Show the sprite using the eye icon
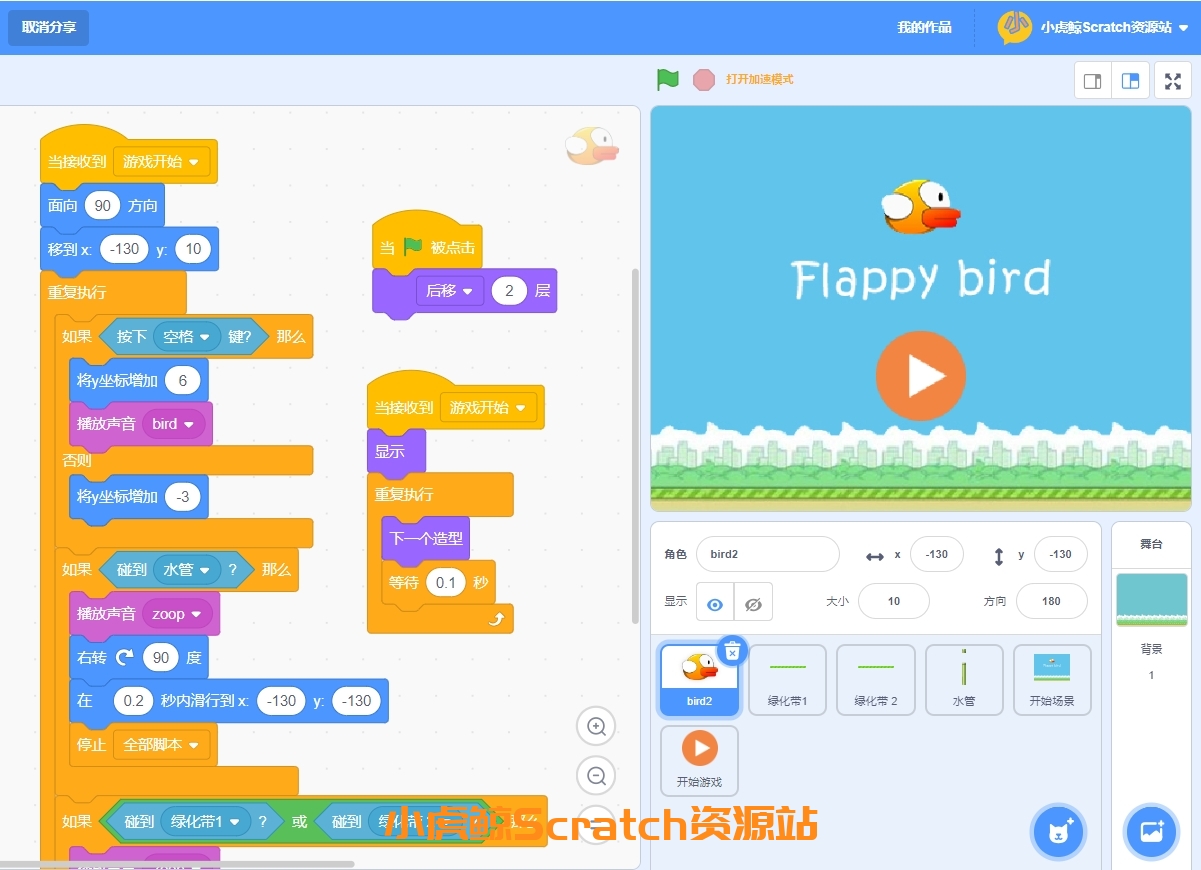Image resolution: width=1201 pixels, height=870 pixels. tap(715, 604)
